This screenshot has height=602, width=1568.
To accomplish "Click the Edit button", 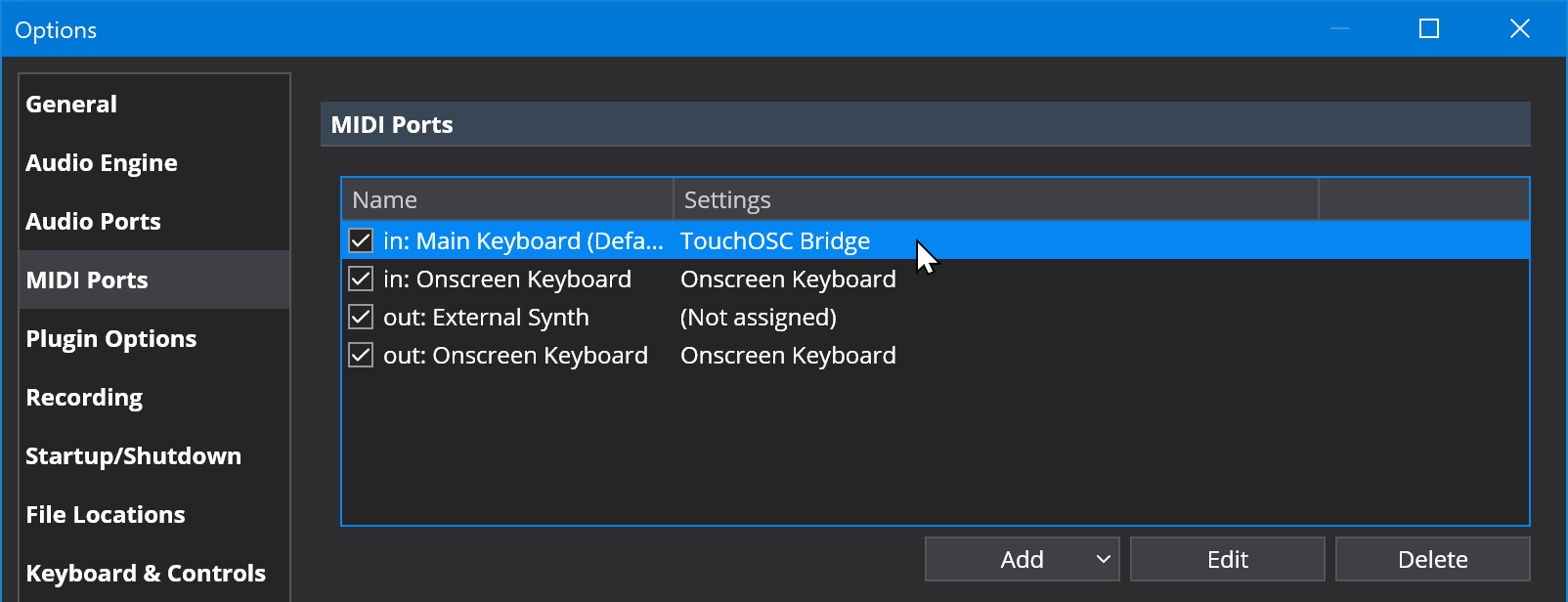I will 1227,559.
